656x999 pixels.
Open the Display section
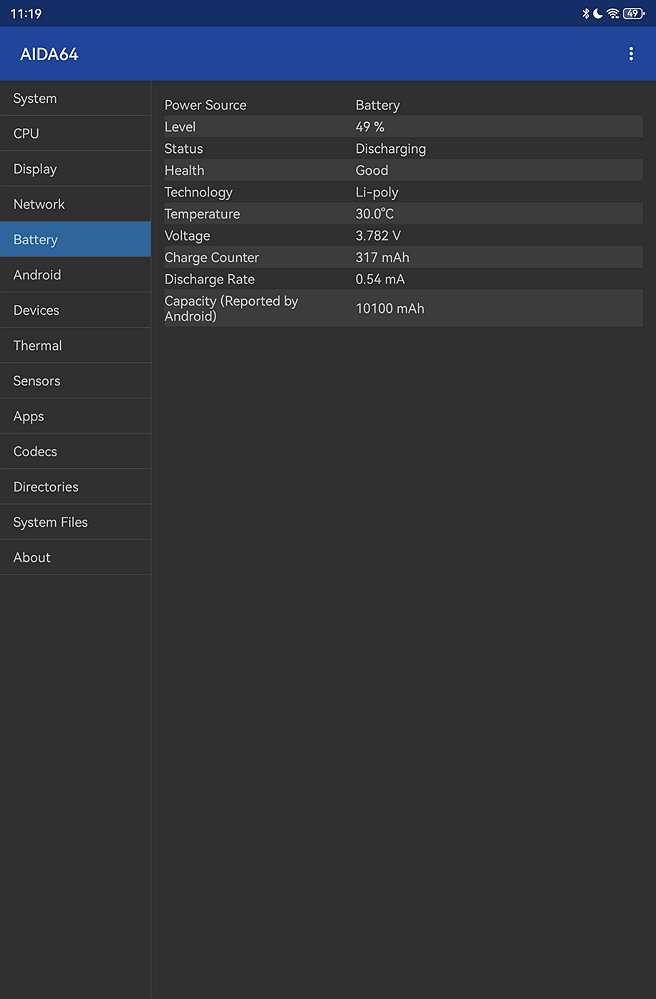click(75, 169)
